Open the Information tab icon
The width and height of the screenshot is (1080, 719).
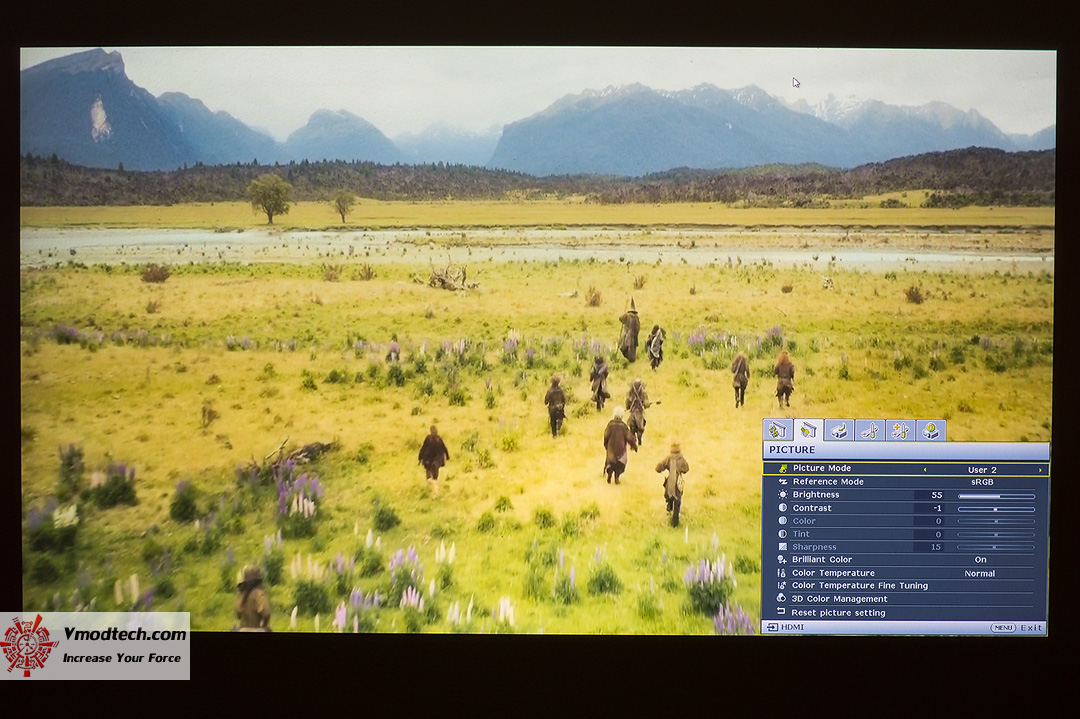[931, 430]
